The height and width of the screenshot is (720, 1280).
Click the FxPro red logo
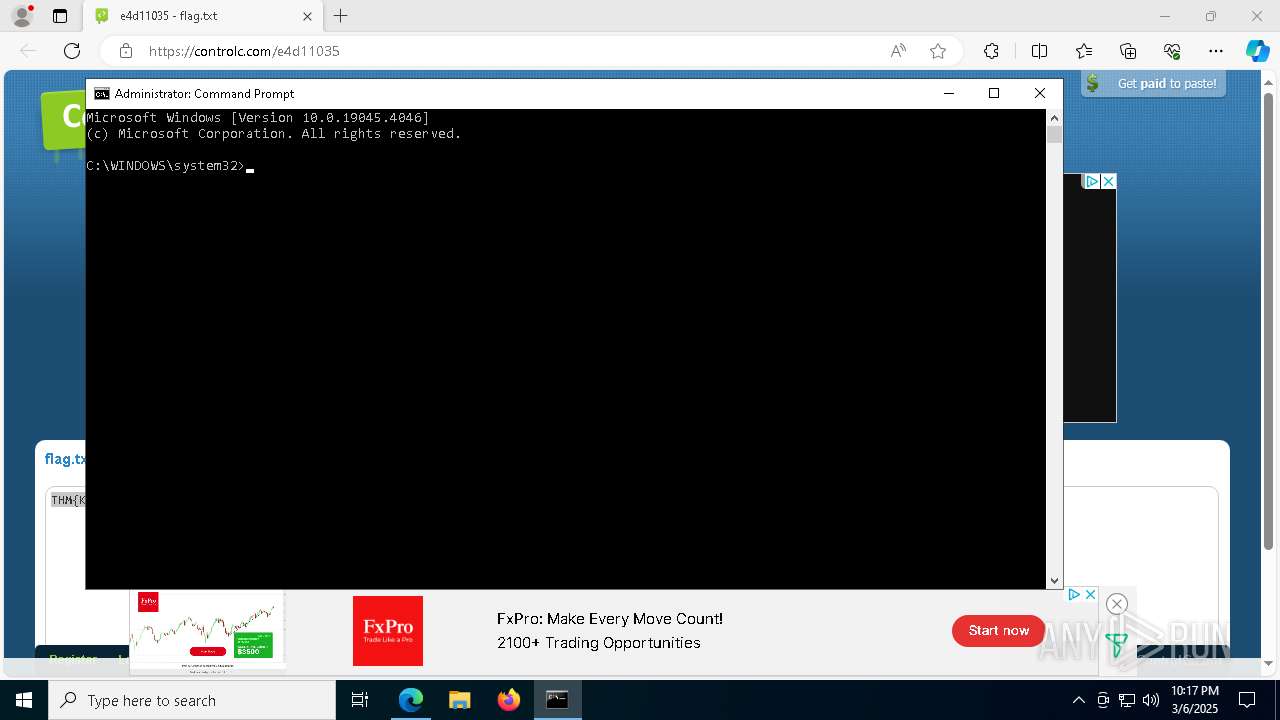tap(388, 631)
